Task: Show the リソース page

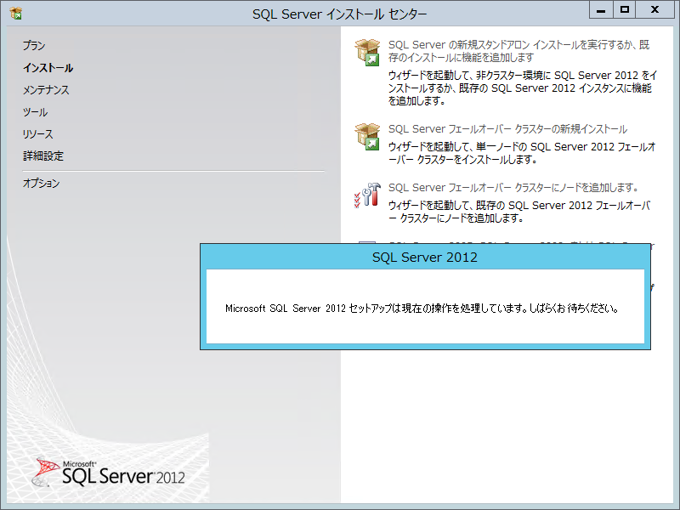Action: click(38, 134)
